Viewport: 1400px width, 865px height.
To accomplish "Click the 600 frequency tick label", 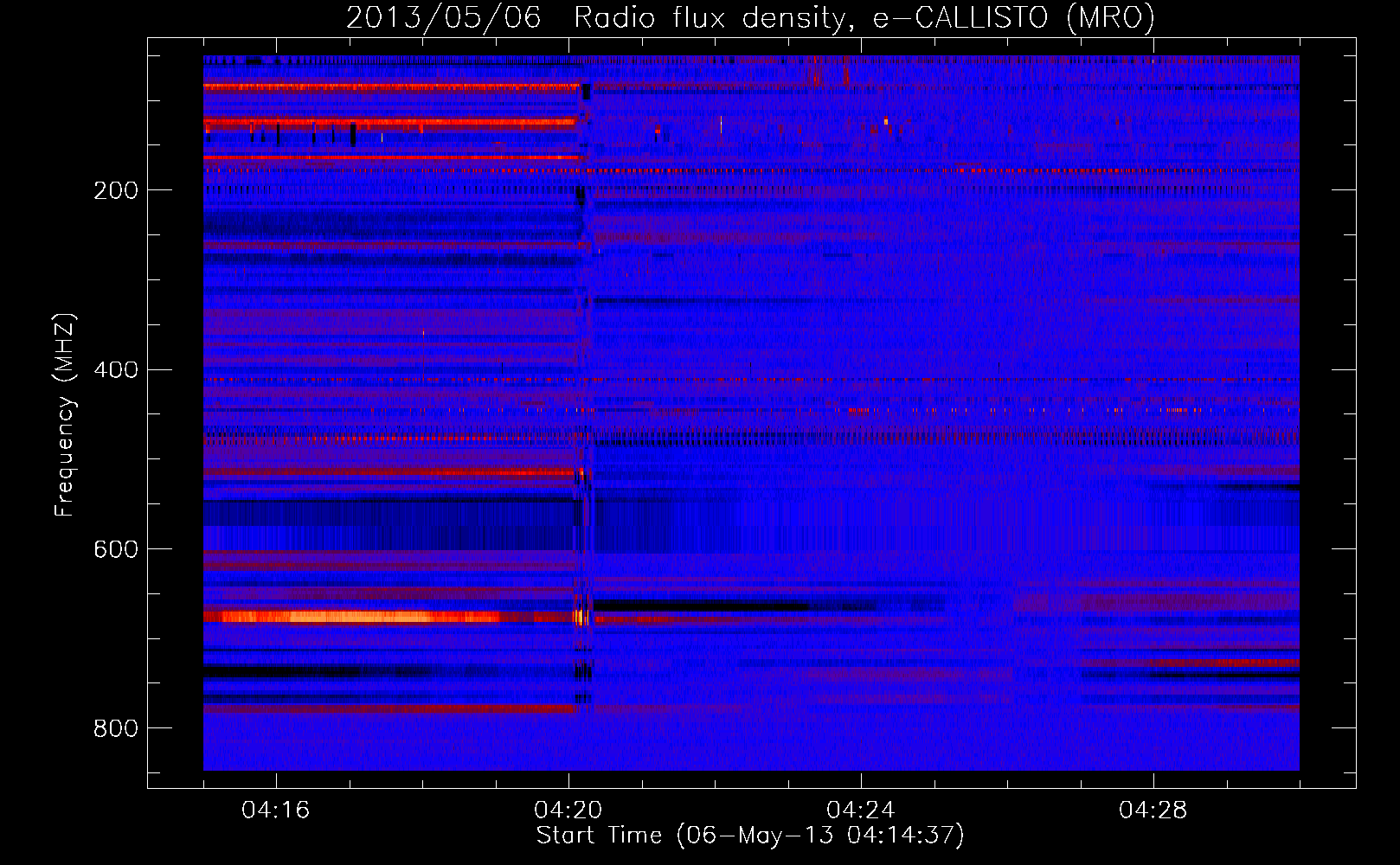I will [116, 550].
